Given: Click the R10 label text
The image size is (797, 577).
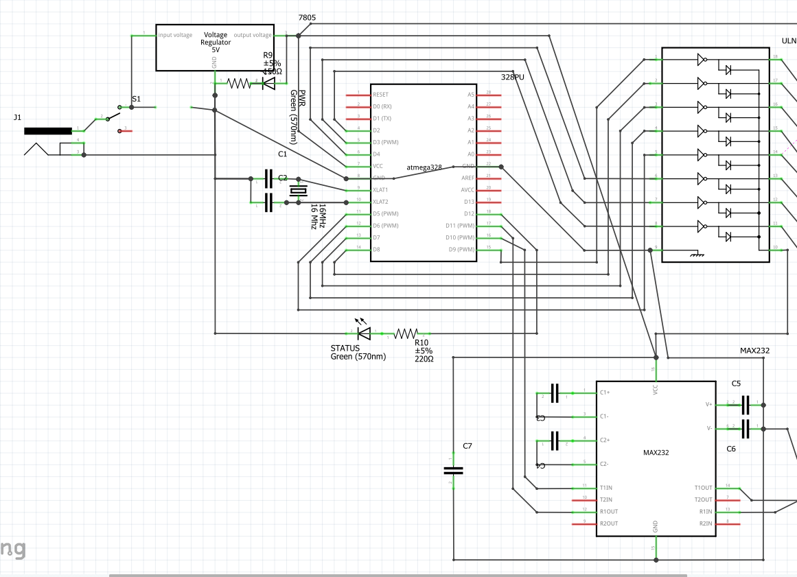Looking at the screenshot, I should click(421, 343).
